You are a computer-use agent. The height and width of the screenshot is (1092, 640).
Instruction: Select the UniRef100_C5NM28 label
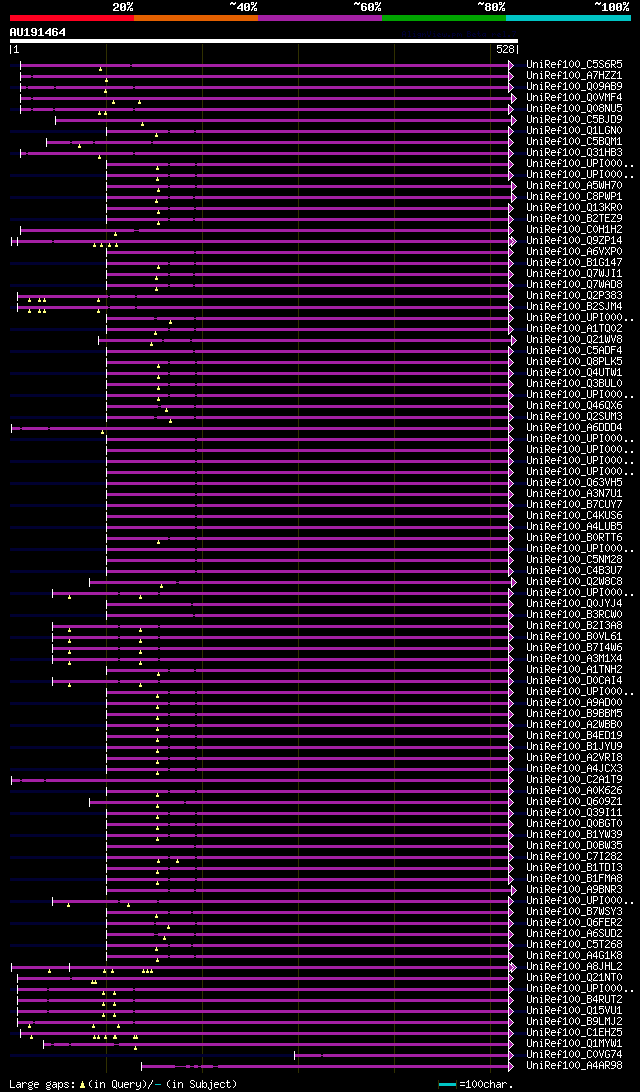tap(575, 559)
